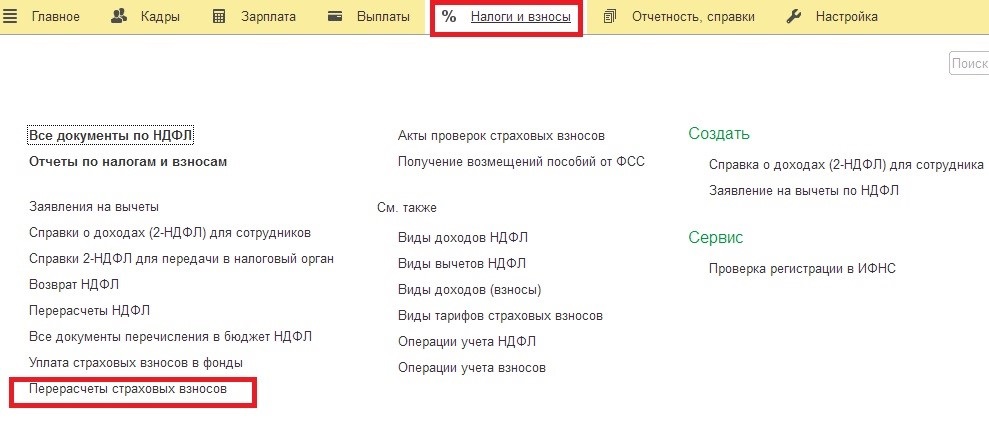989x422 pixels.
Task: Open Справки 2-НДФЛ для передачи в налоговый орган
Action: pos(182,259)
